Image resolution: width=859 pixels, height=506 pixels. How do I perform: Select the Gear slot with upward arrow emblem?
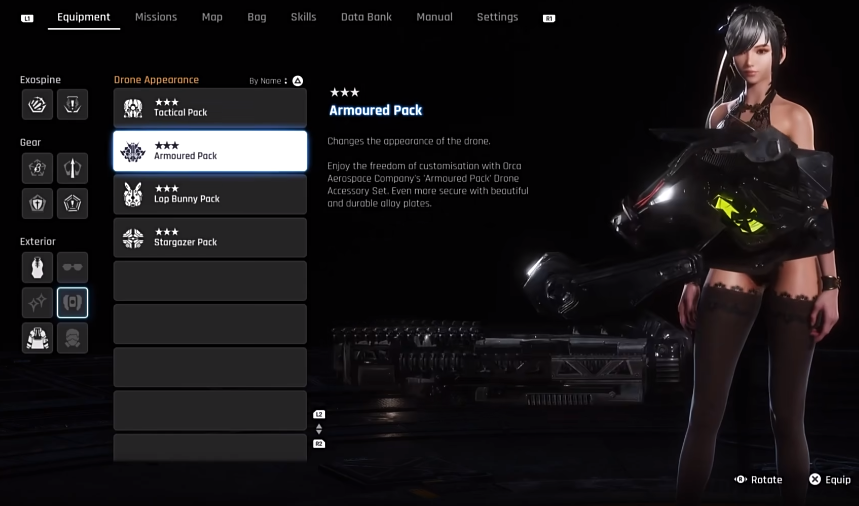tap(72, 168)
